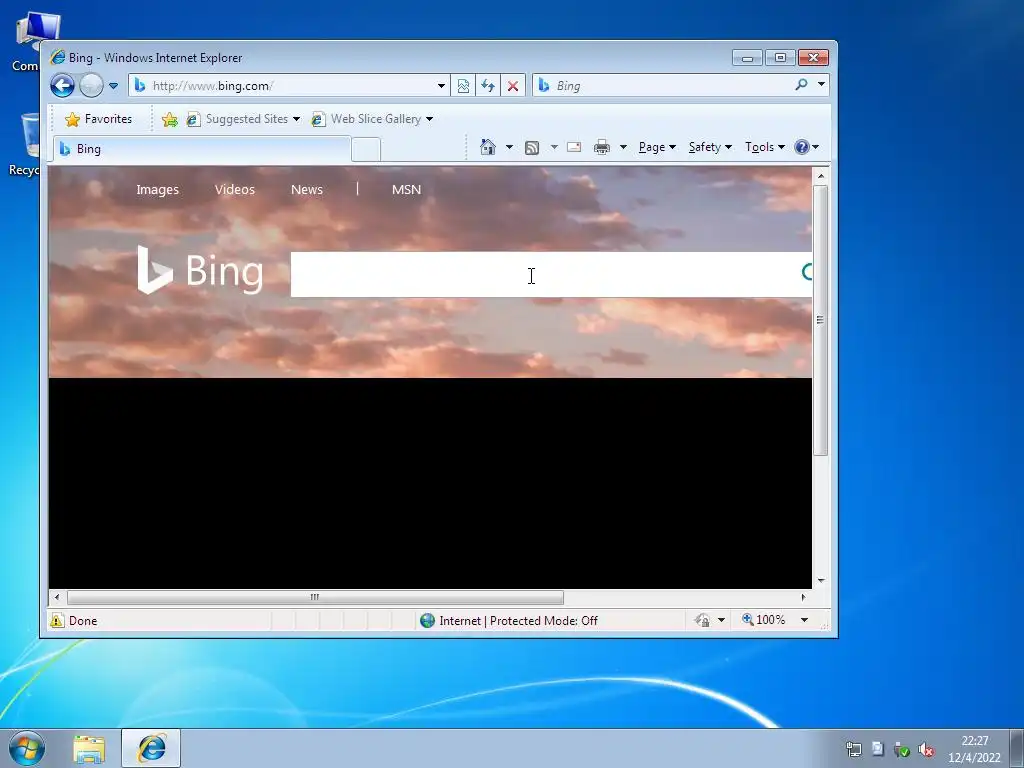Click the Bing logo on the page
Viewport: 1024px width, 768px height.
coord(200,270)
